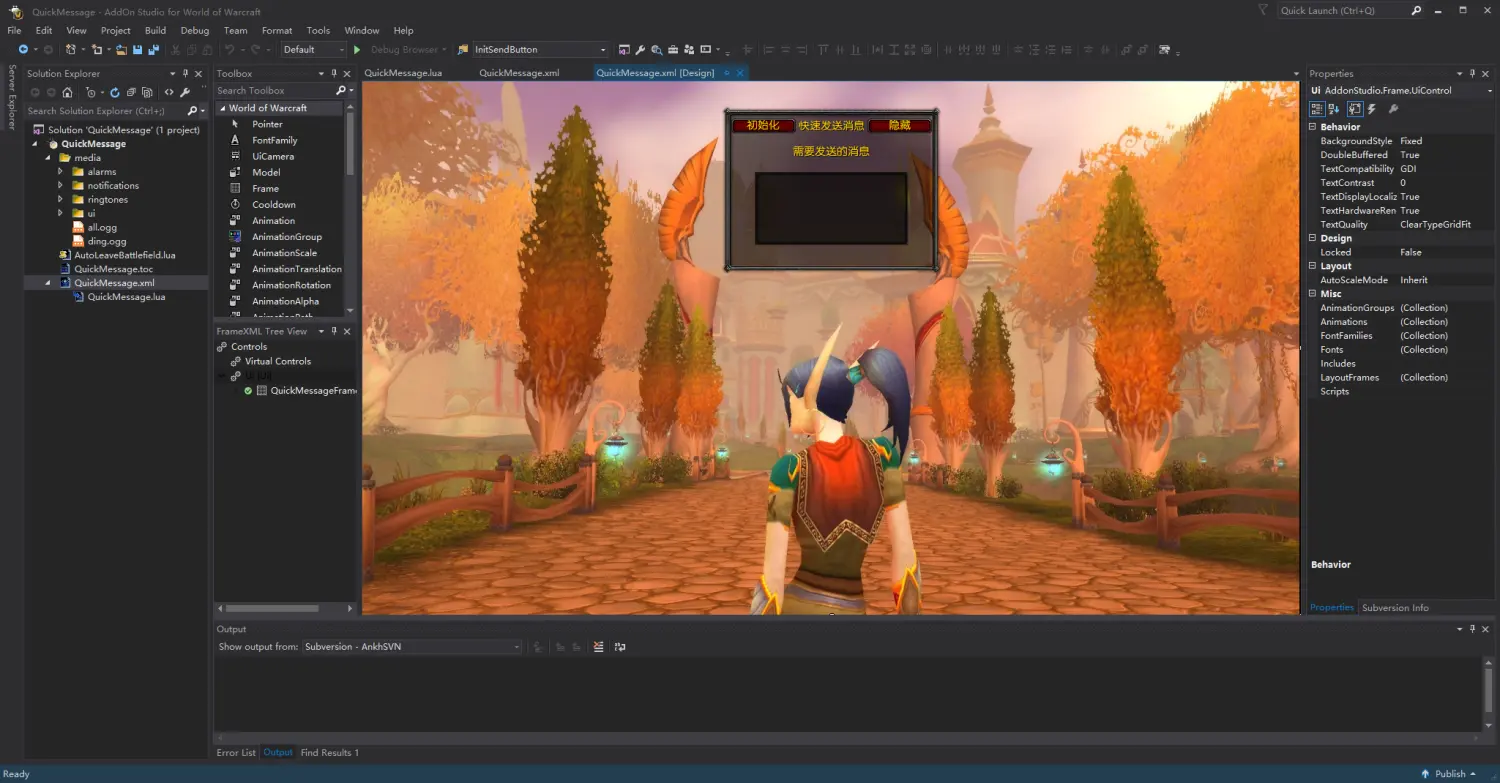
Task: Click Property Pages wrench in Properties panel
Action: tap(1393, 109)
